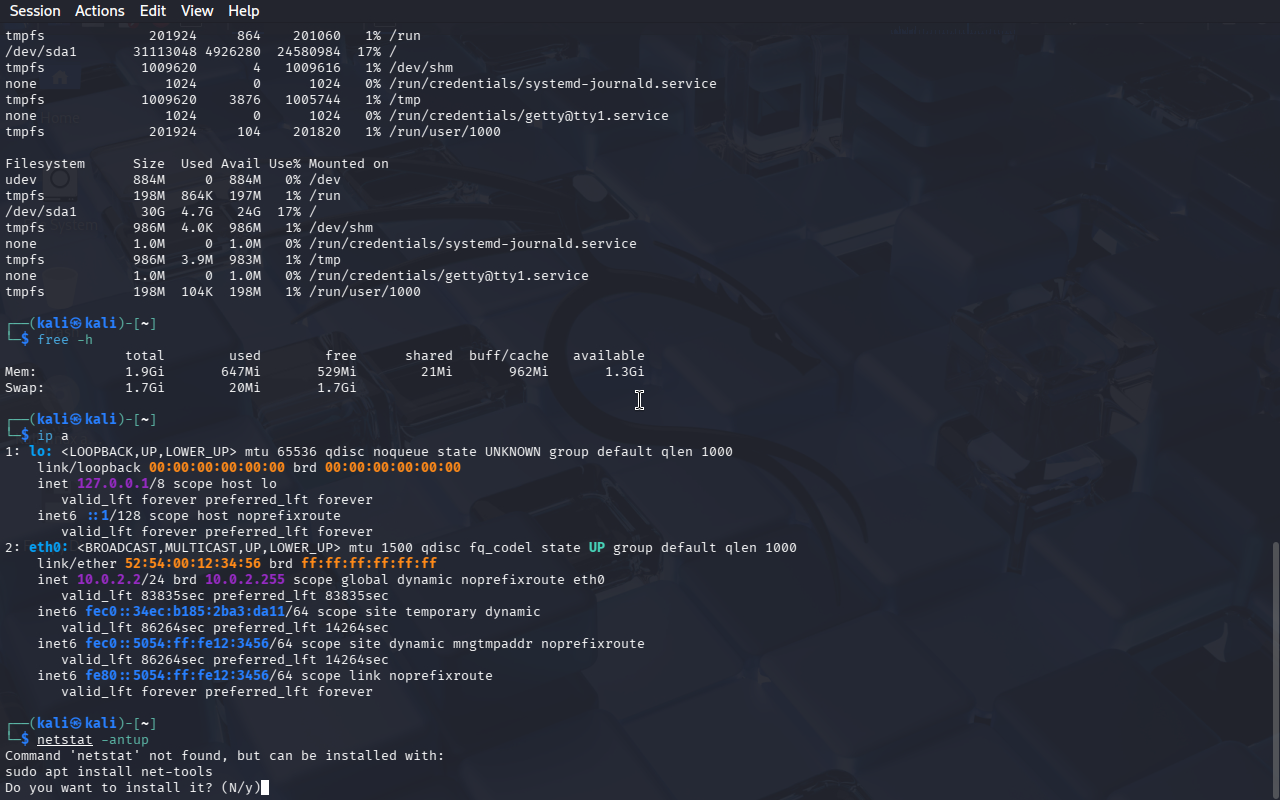
Task: Click the 'sudo apt install net-tools' line
Action: [x=109, y=772]
